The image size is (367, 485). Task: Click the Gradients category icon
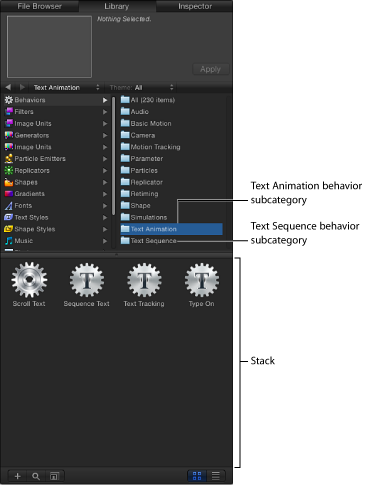click(x=9, y=194)
